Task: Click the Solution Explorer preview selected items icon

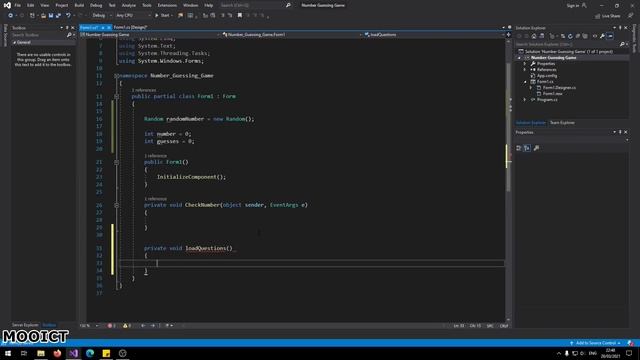Action: [x=610, y=36]
